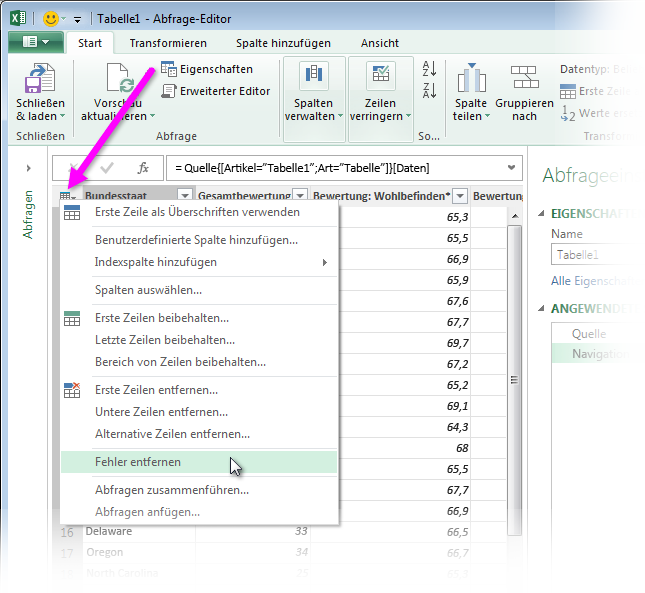The width and height of the screenshot is (645, 593).
Task: Switch to the Transformieren tab
Action: [x=168, y=43]
